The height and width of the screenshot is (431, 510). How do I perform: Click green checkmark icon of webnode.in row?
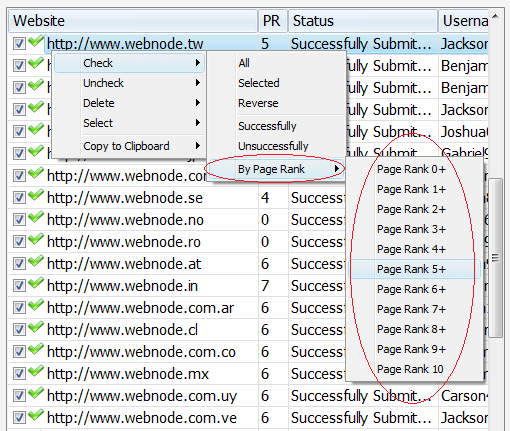[x=36, y=283]
